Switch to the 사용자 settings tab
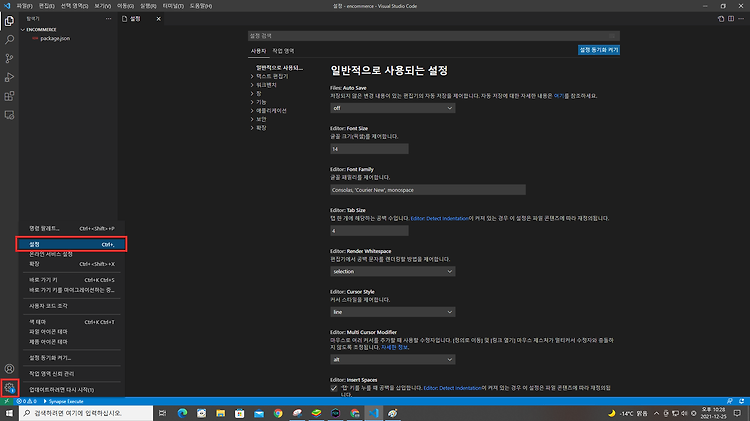The image size is (750, 421). pyautogui.click(x=258, y=51)
